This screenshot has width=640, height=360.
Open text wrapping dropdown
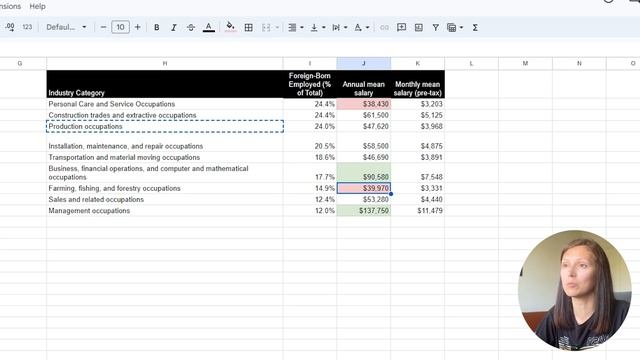pyautogui.click(x=339, y=27)
